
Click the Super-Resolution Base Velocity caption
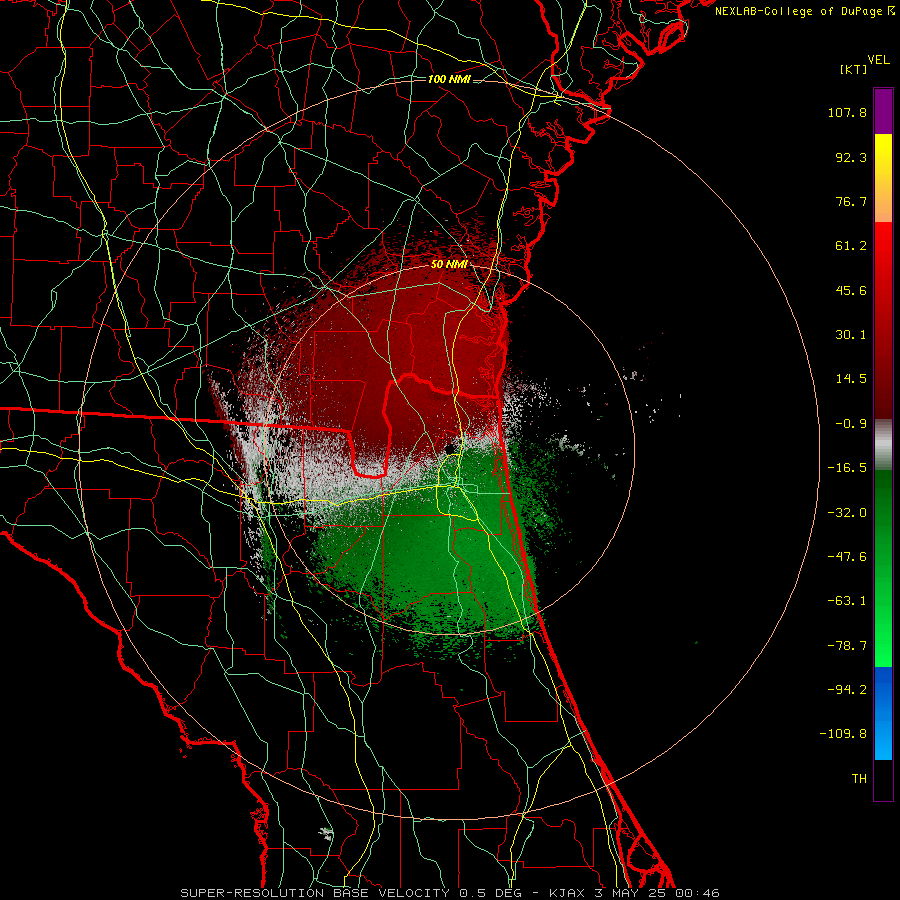450,893
